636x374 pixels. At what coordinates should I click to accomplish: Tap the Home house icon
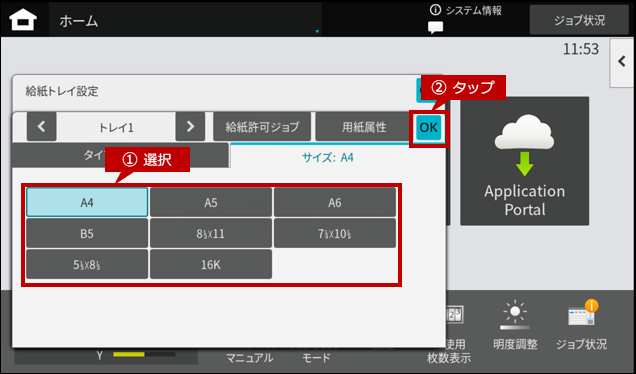(23, 19)
